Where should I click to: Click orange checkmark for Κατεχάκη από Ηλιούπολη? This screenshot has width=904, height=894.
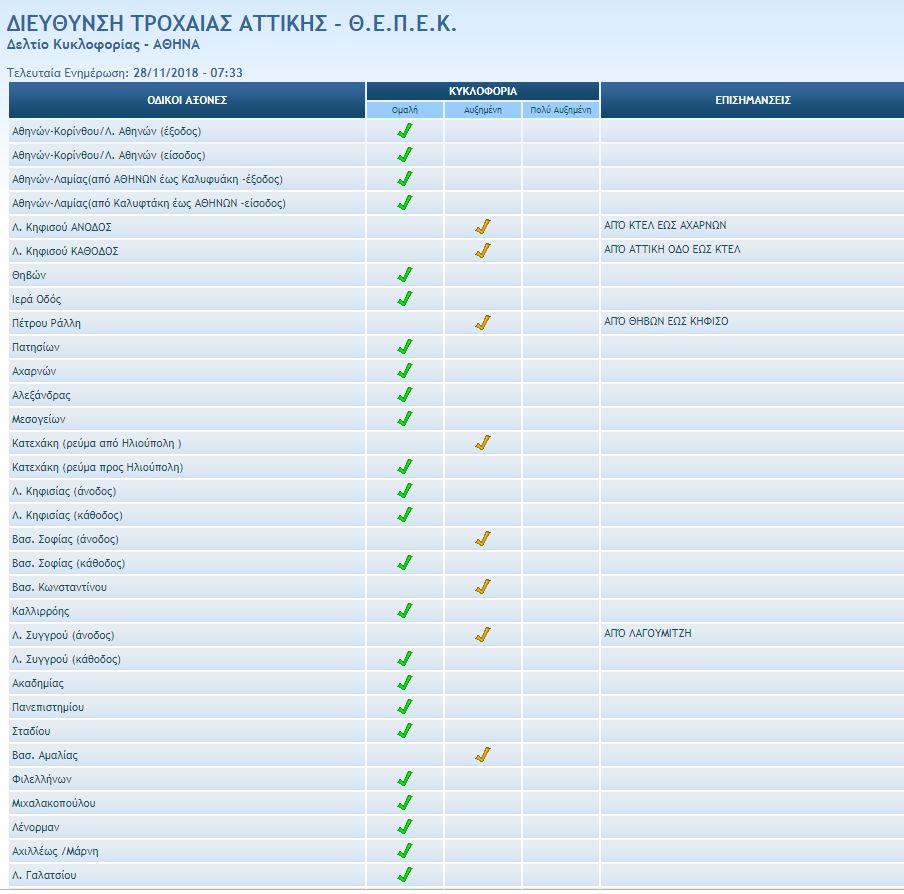click(x=483, y=443)
